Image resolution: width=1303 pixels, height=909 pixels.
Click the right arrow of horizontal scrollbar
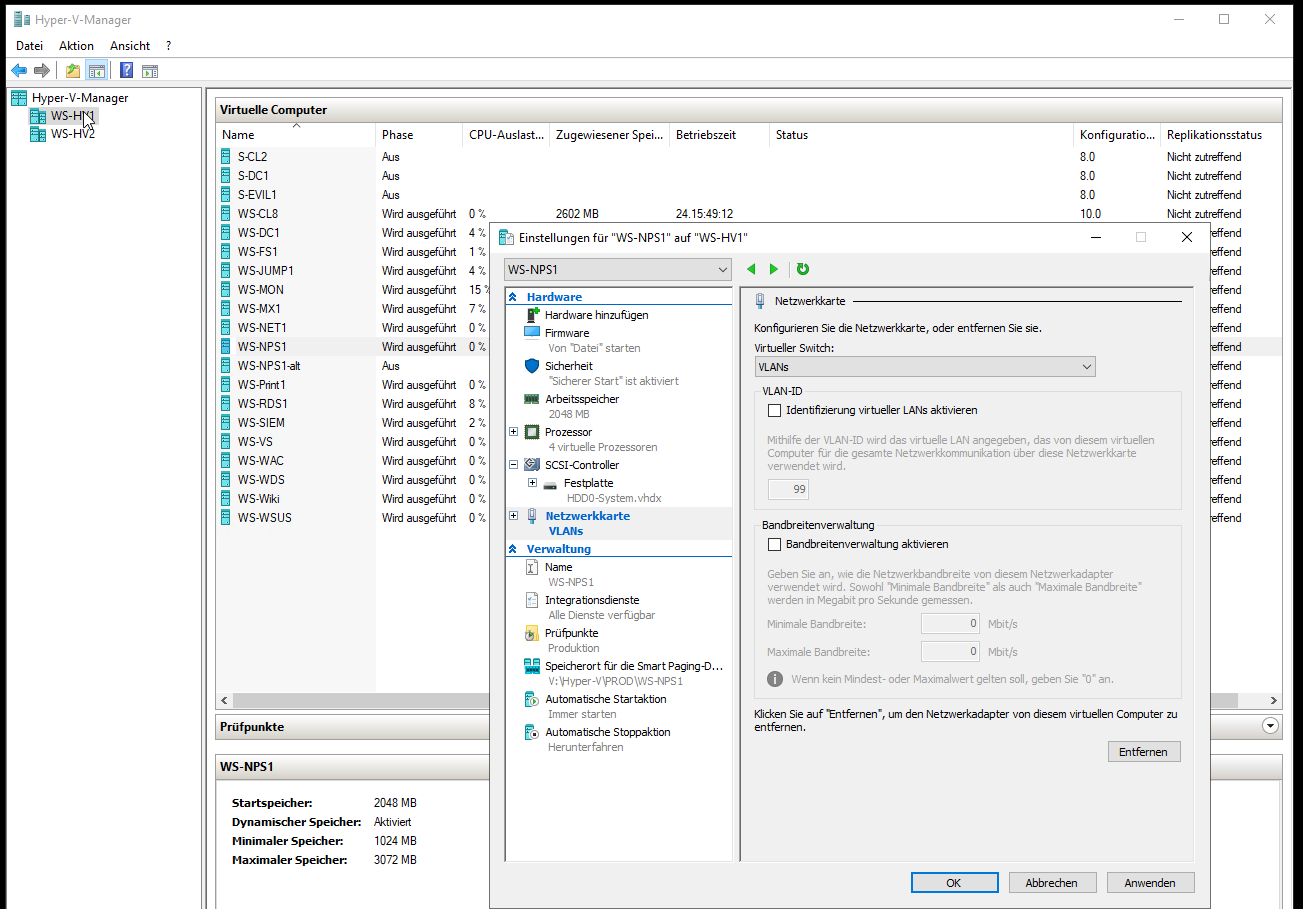pyautogui.click(x=1274, y=701)
